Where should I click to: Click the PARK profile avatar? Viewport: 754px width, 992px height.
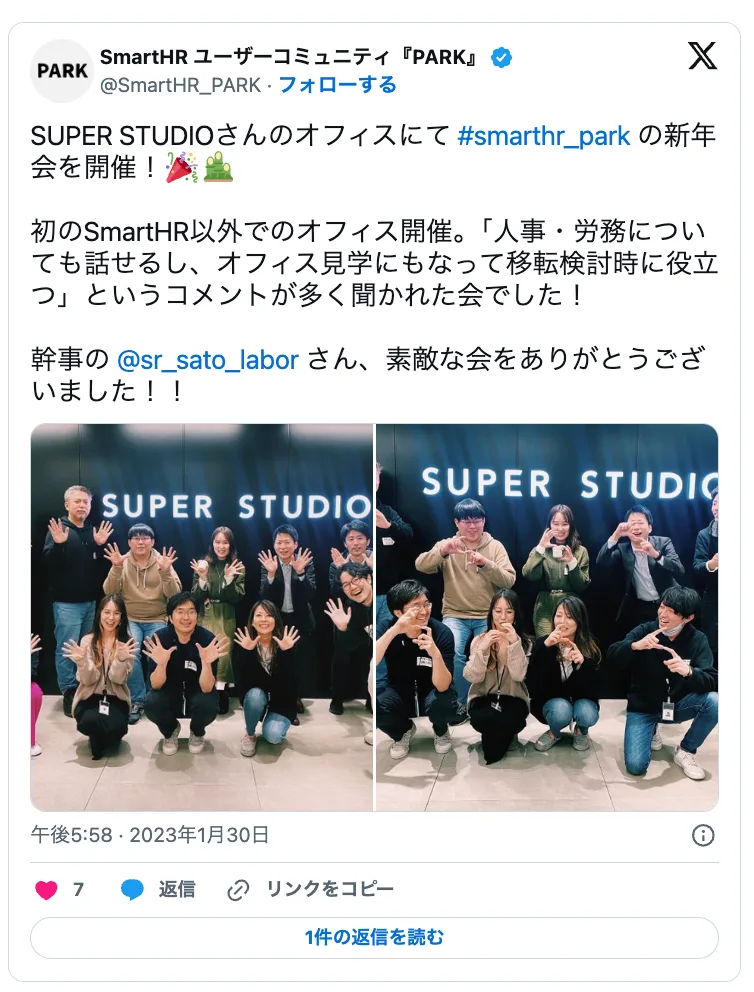click(62, 71)
